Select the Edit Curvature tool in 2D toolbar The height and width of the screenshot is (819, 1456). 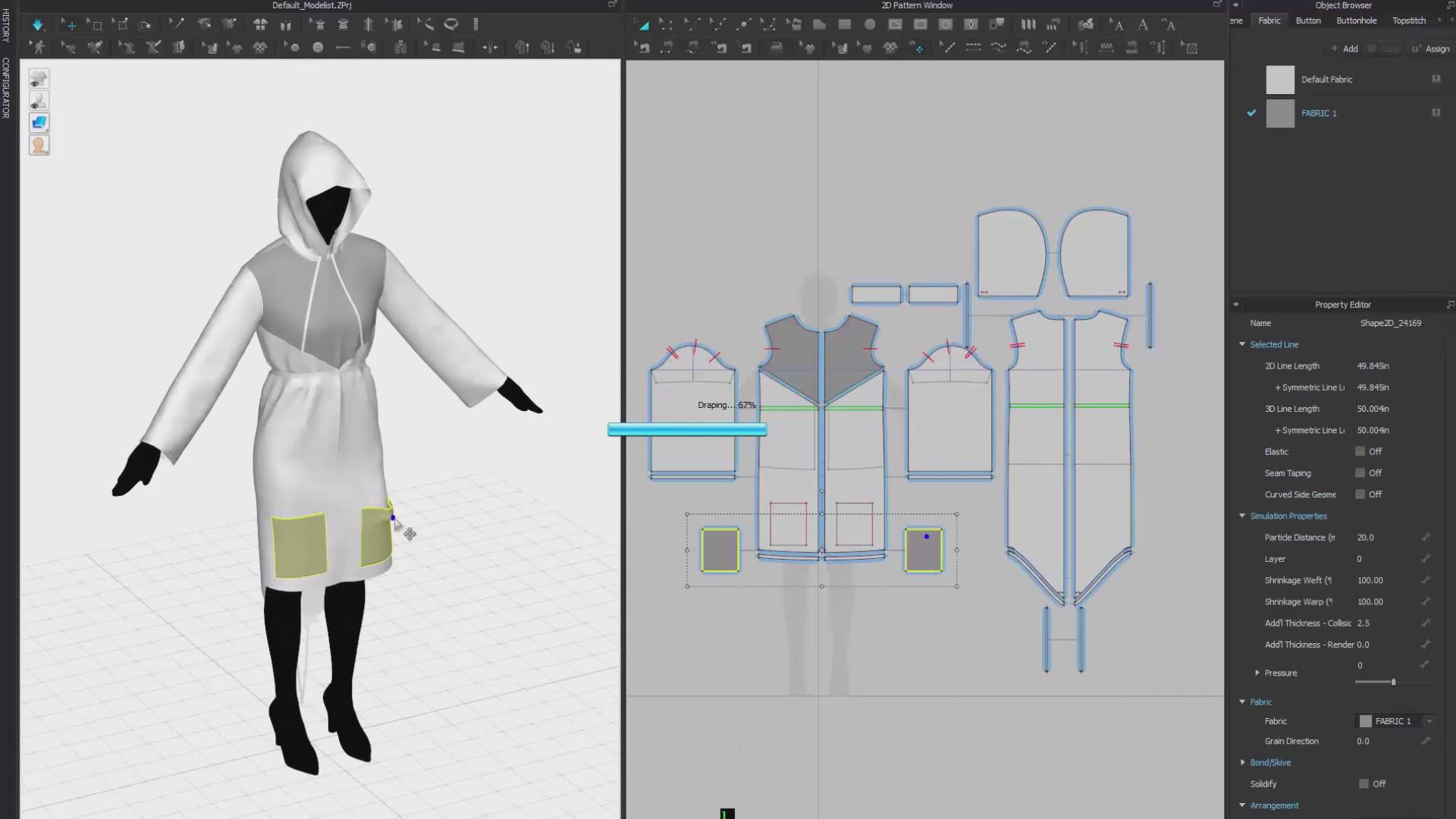[692, 24]
